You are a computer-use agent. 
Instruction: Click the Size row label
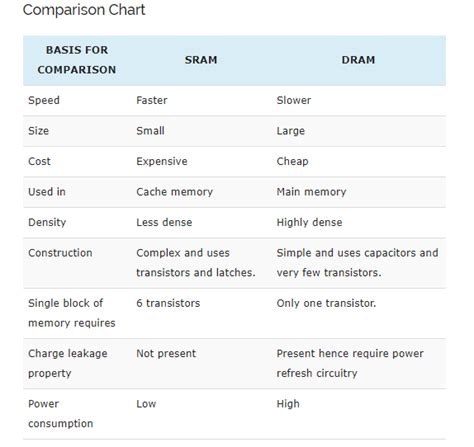click(x=39, y=131)
